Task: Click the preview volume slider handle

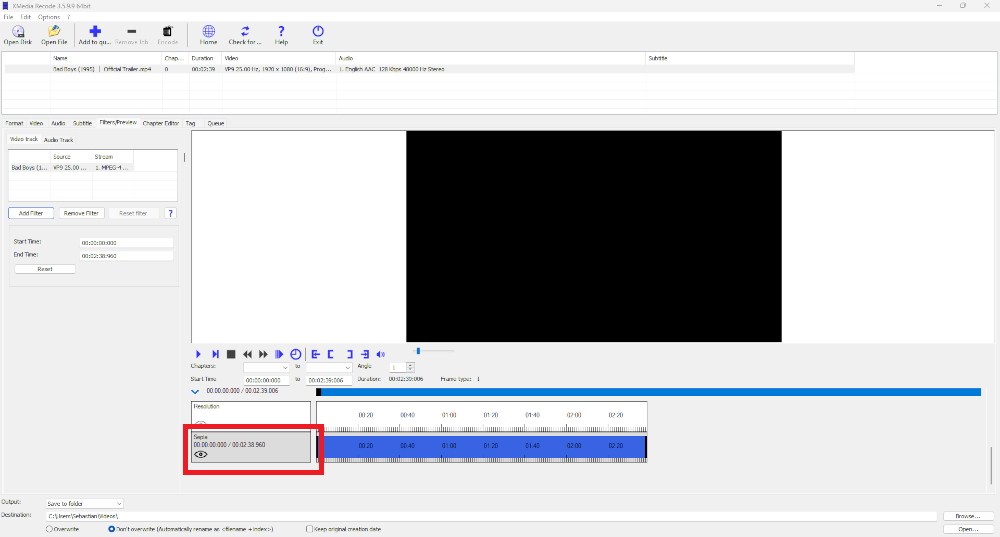Action: point(418,351)
